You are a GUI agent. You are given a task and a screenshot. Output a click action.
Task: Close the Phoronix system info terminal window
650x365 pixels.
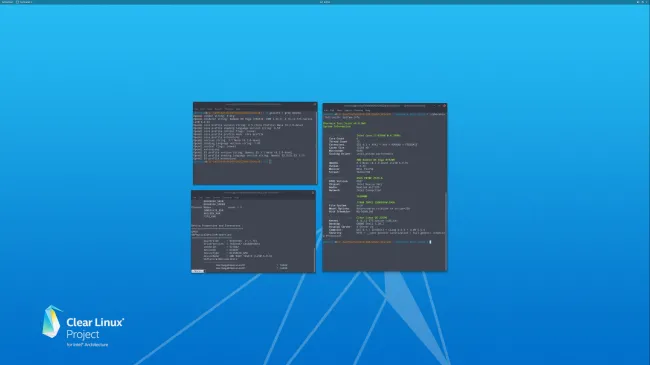pos(444,106)
